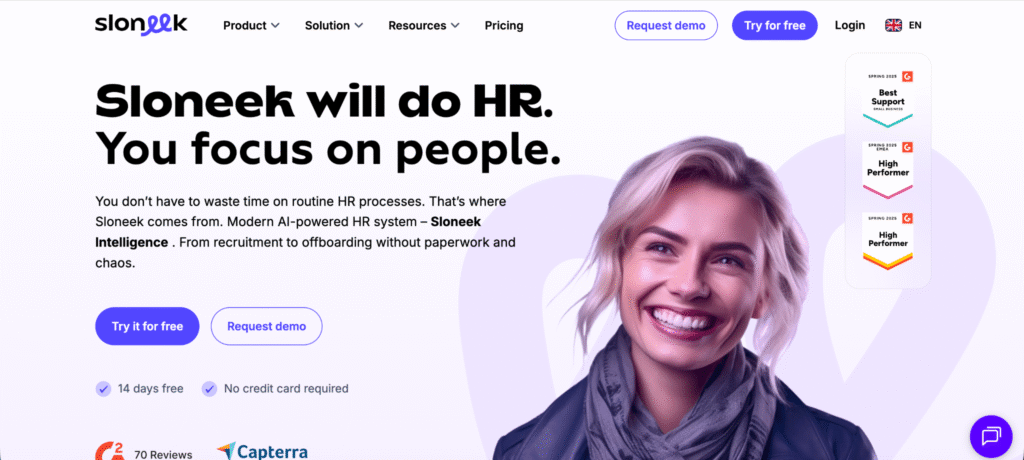Click the No credit card required checkmark

pyautogui.click(x=209, y=389)
